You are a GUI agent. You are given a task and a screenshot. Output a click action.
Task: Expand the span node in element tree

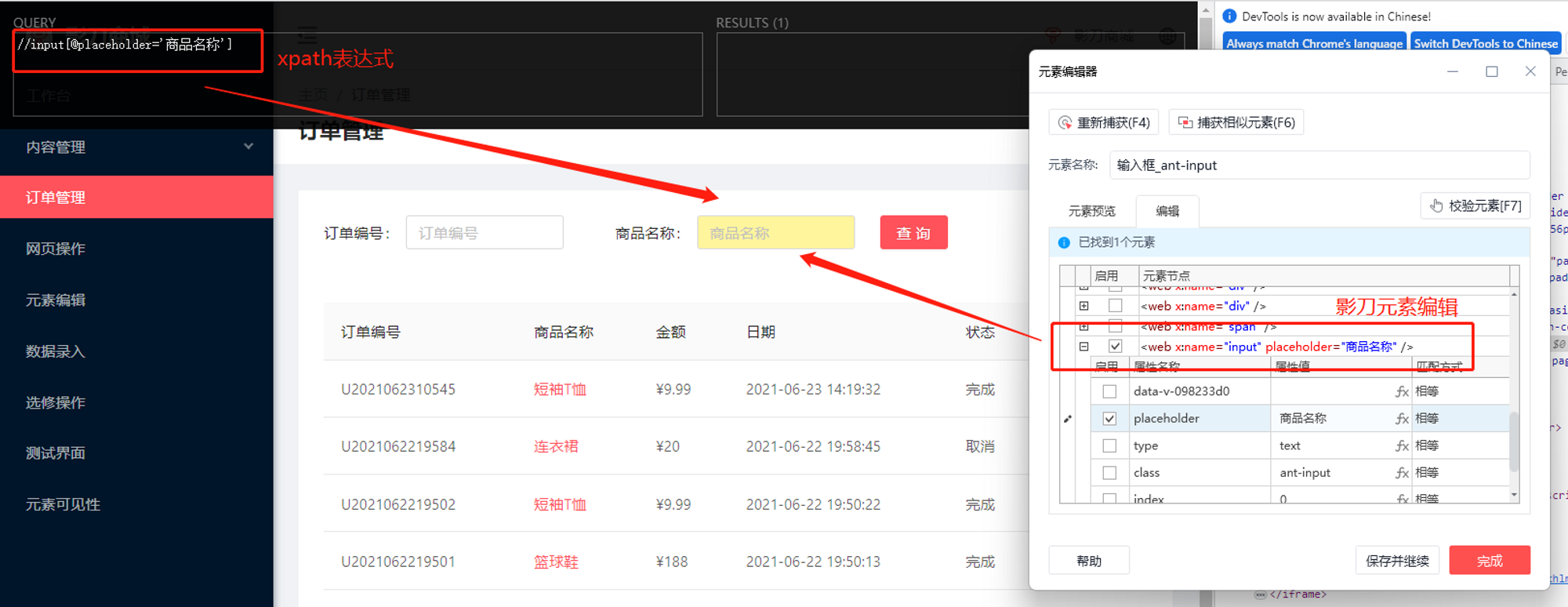click(1083, 326)
